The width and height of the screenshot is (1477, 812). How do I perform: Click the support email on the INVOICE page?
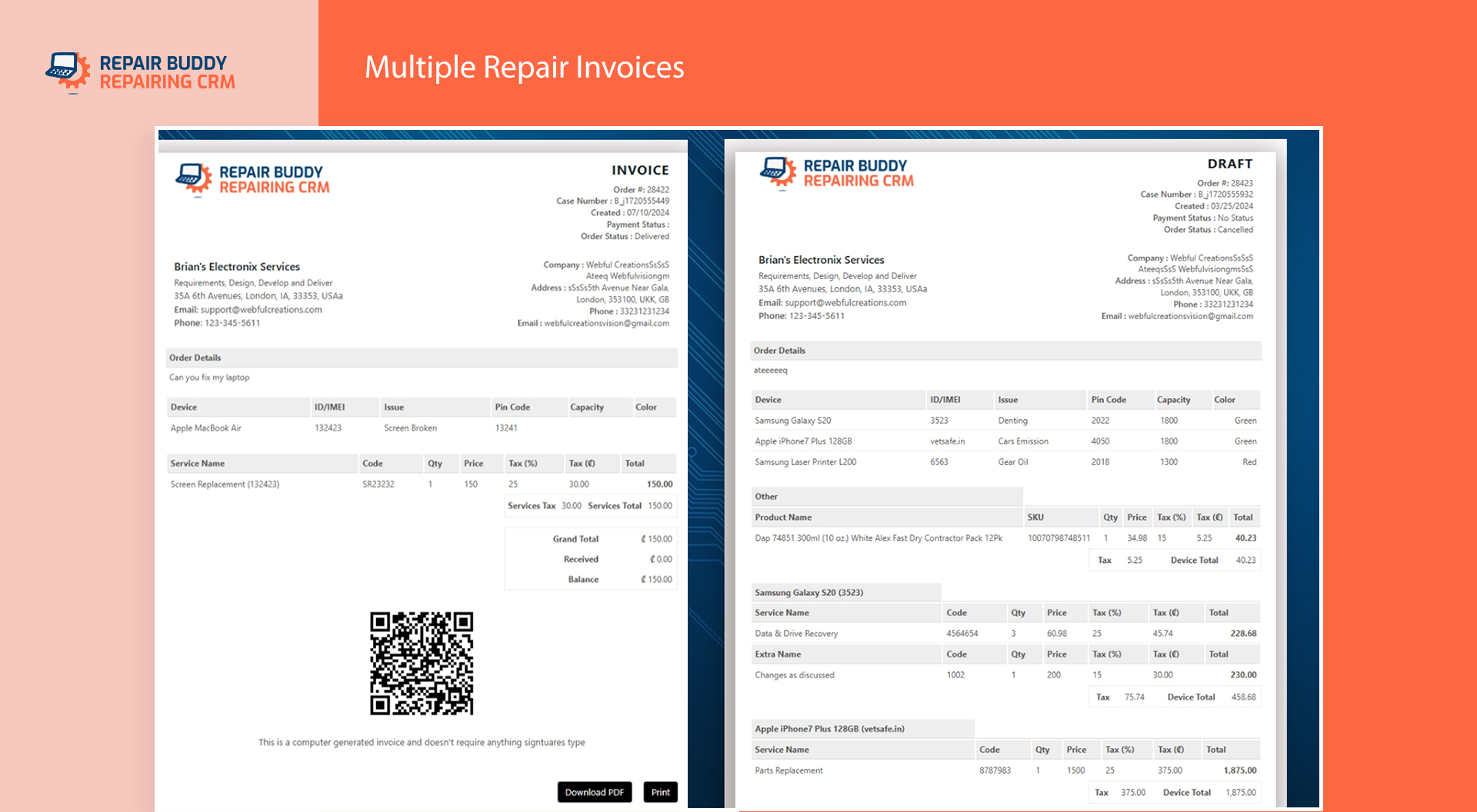coord(261,310)
